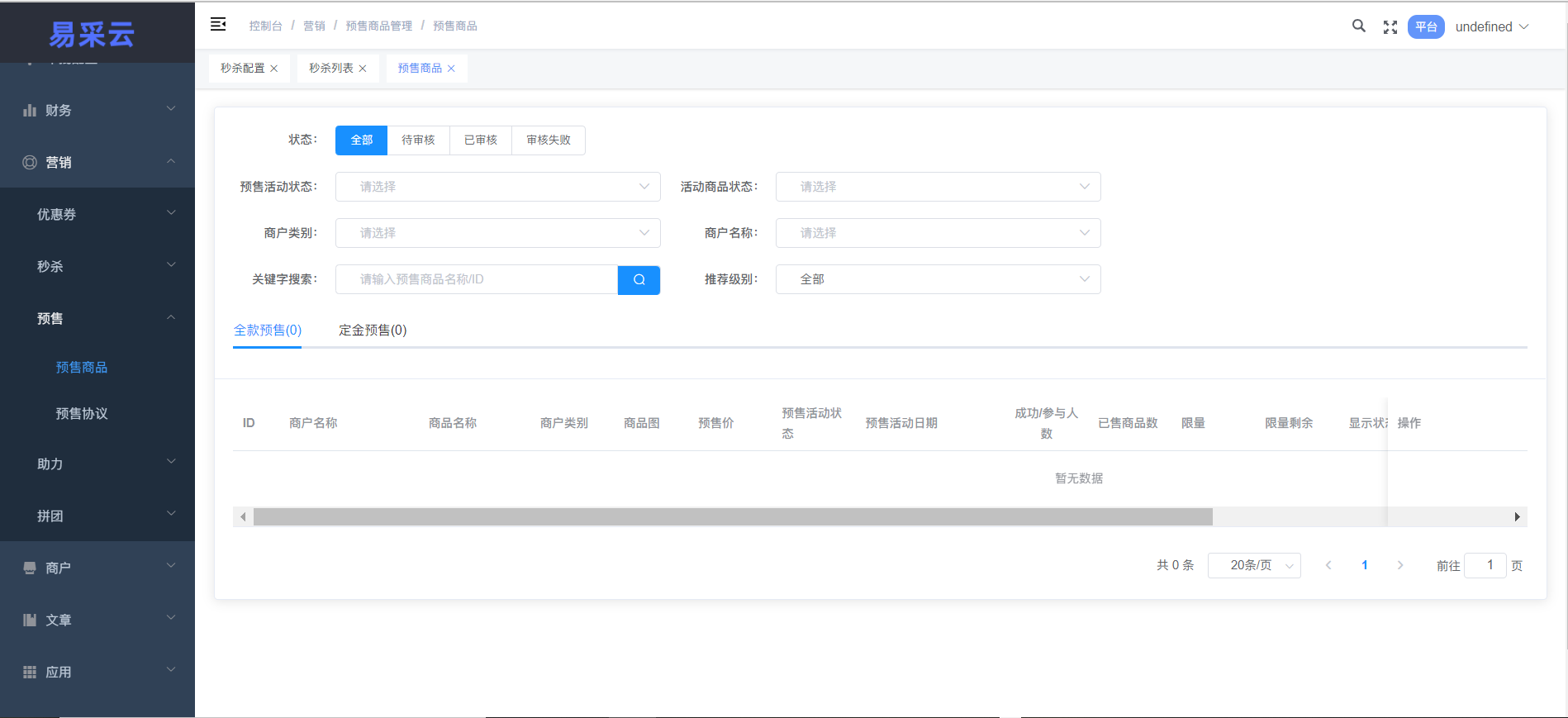Open undefined user account dropdown
The width and height of the screenshot is (1568, 718).
pyautogui.click(x=1492, y=26)
